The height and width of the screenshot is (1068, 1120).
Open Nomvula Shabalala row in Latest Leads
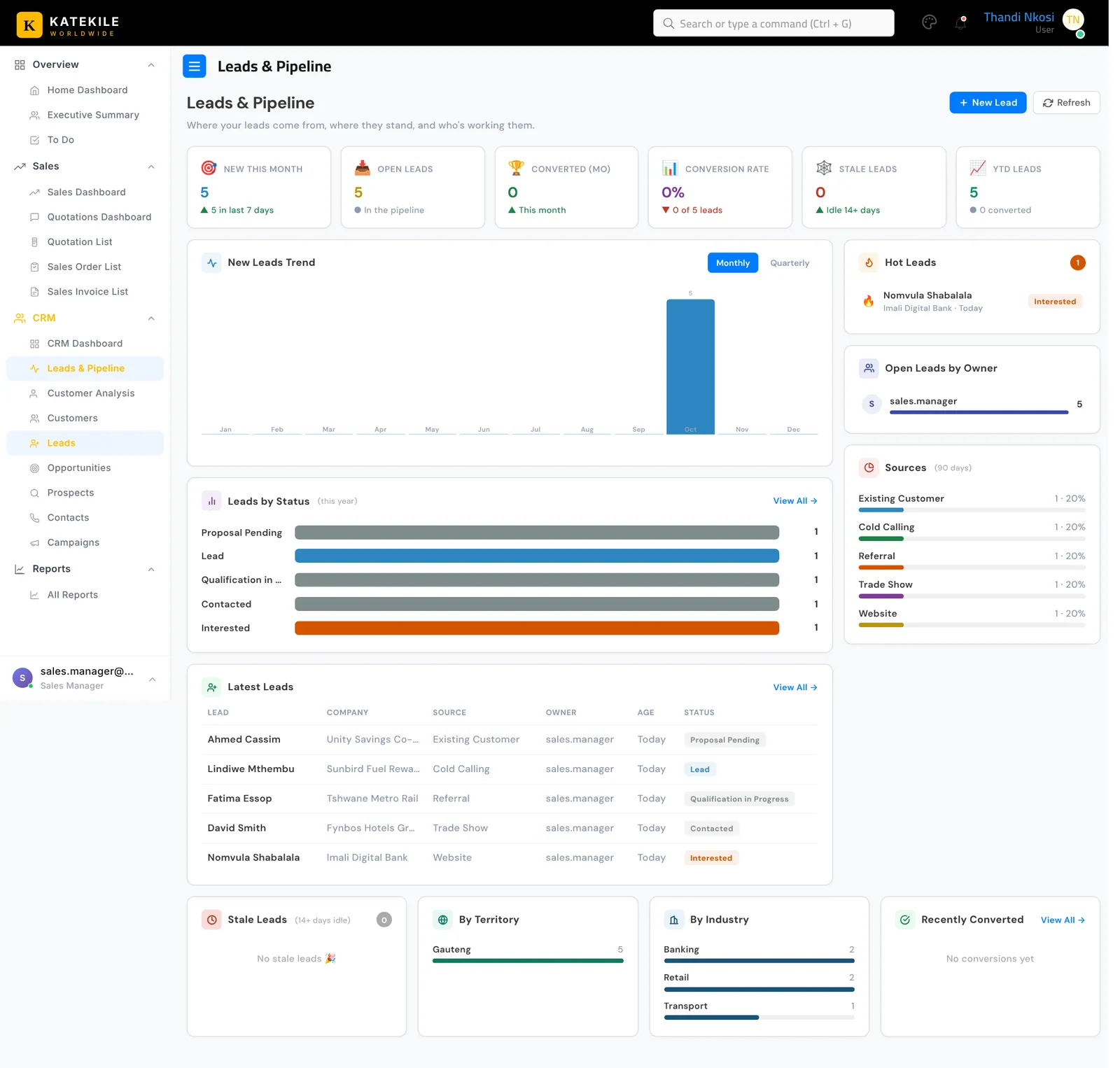[510, 857]
